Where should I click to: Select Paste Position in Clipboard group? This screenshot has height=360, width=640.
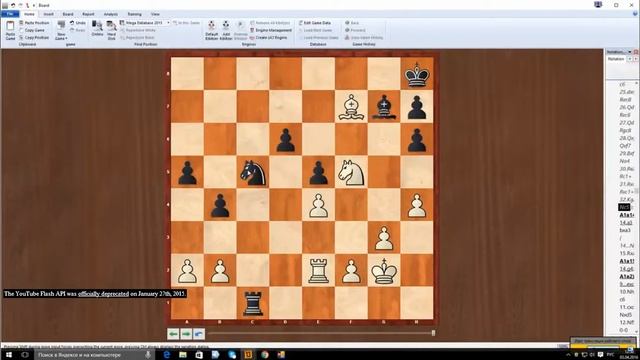point(34,23)
